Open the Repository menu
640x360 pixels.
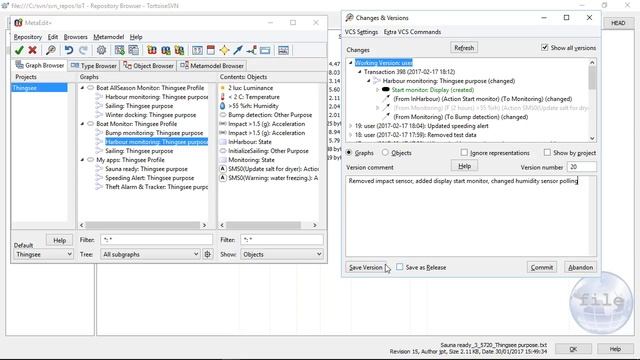(x=28, y=37)
